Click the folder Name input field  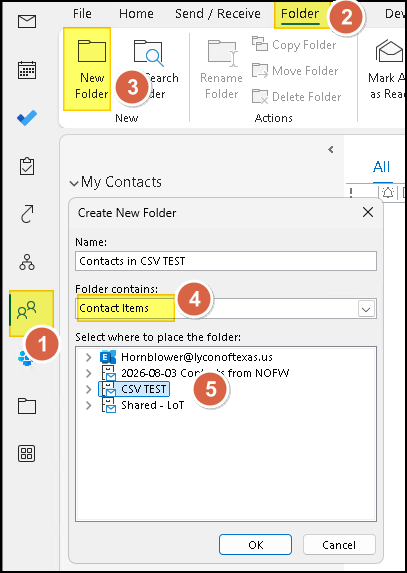(226, 261)
